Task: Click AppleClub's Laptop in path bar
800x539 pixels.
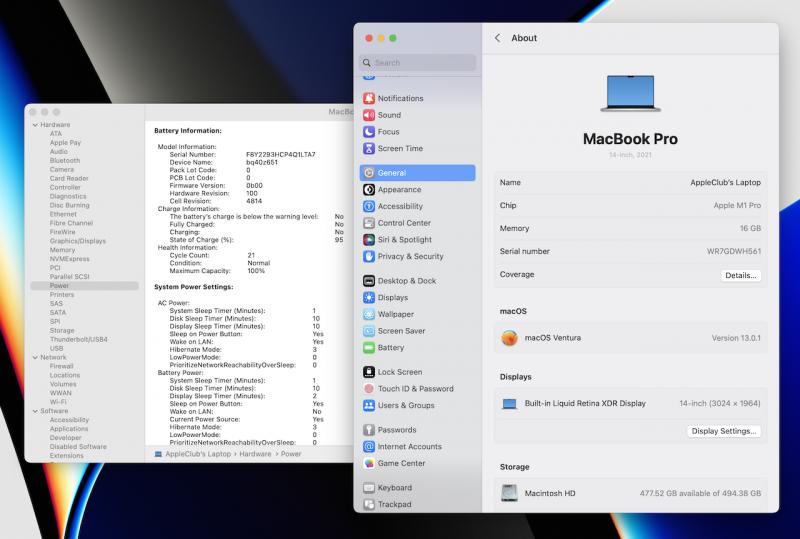Action: tap(198, 454)
